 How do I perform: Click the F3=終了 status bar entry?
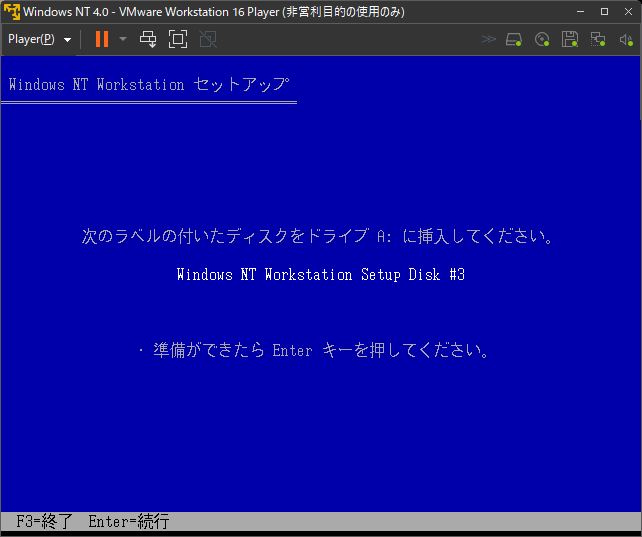pyautogui.click(x=44, y=521)
